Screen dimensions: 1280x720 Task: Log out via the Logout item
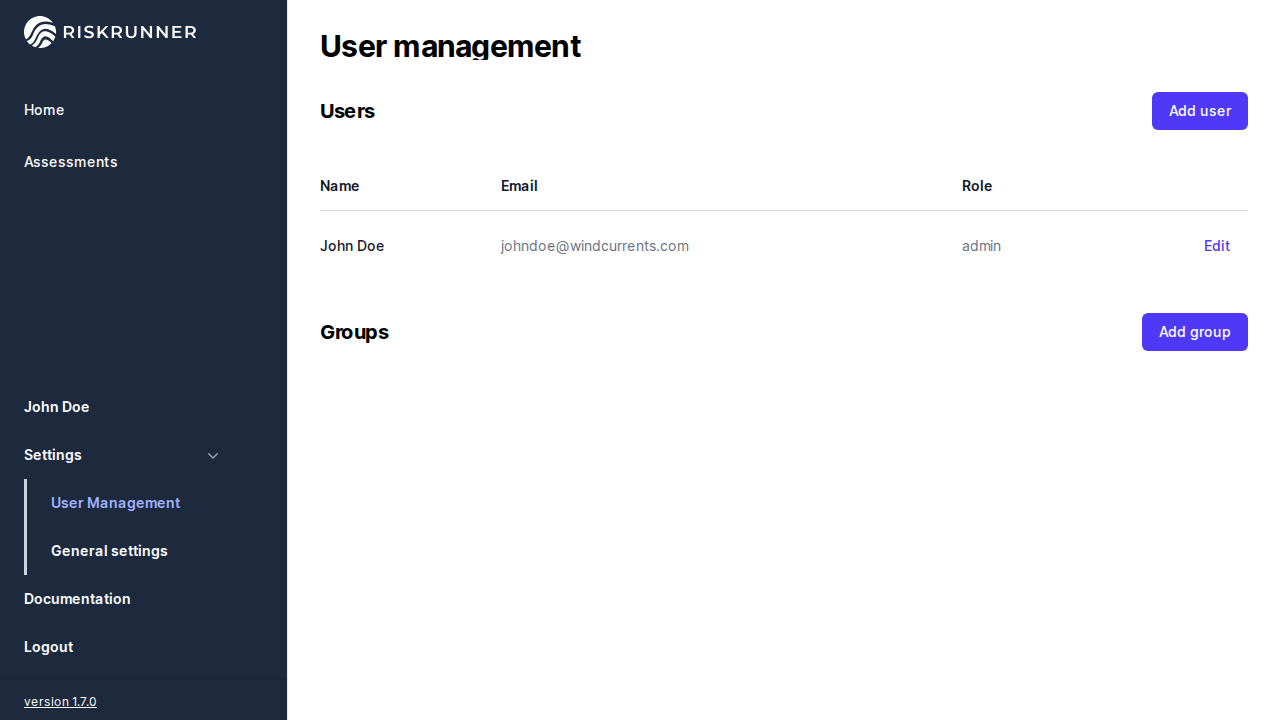48,647
